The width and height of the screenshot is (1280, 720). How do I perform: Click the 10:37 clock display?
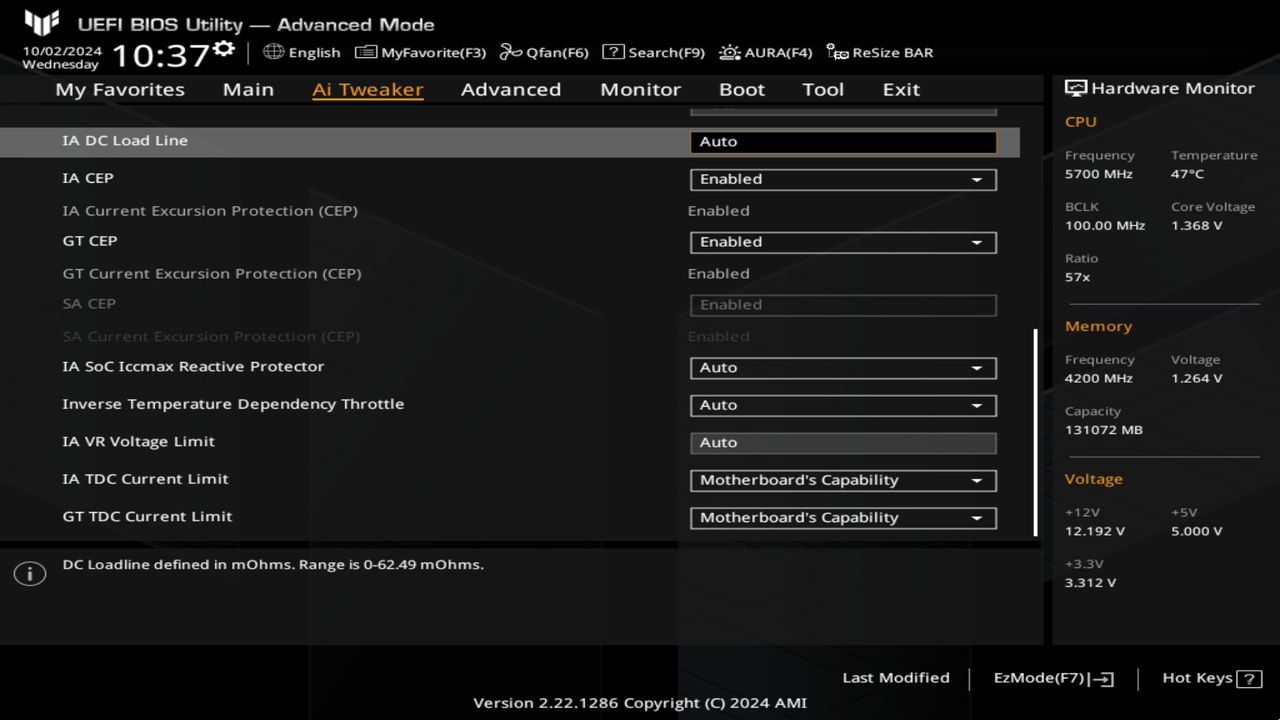[161, 55]
